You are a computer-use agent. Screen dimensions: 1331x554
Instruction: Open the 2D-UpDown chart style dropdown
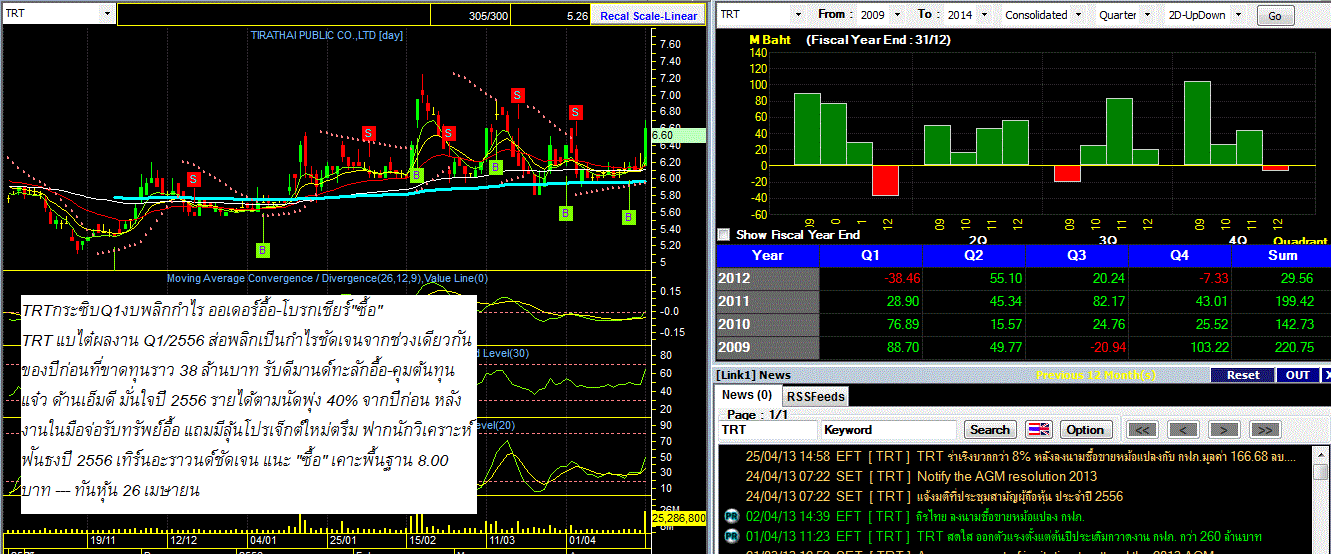[x=1238, y=15]
